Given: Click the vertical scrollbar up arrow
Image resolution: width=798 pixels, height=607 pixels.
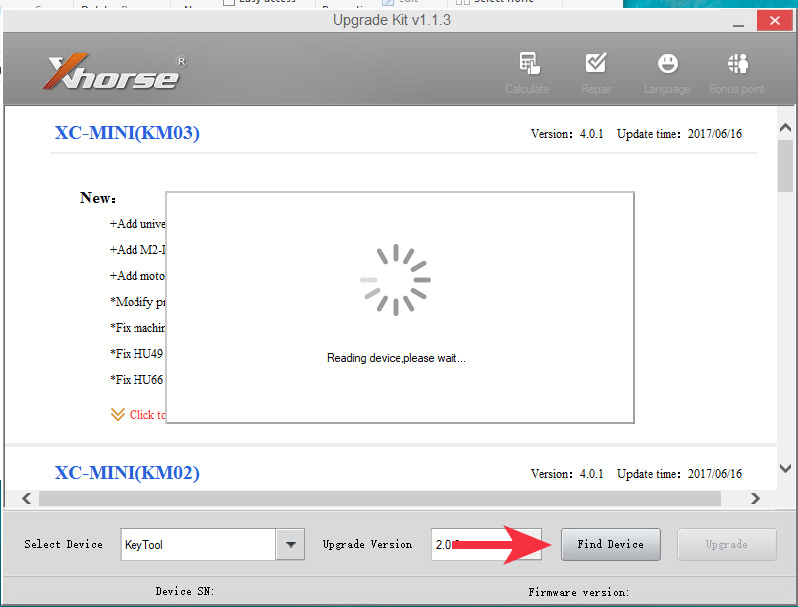Looking at the screenshot, I should 785,127.
